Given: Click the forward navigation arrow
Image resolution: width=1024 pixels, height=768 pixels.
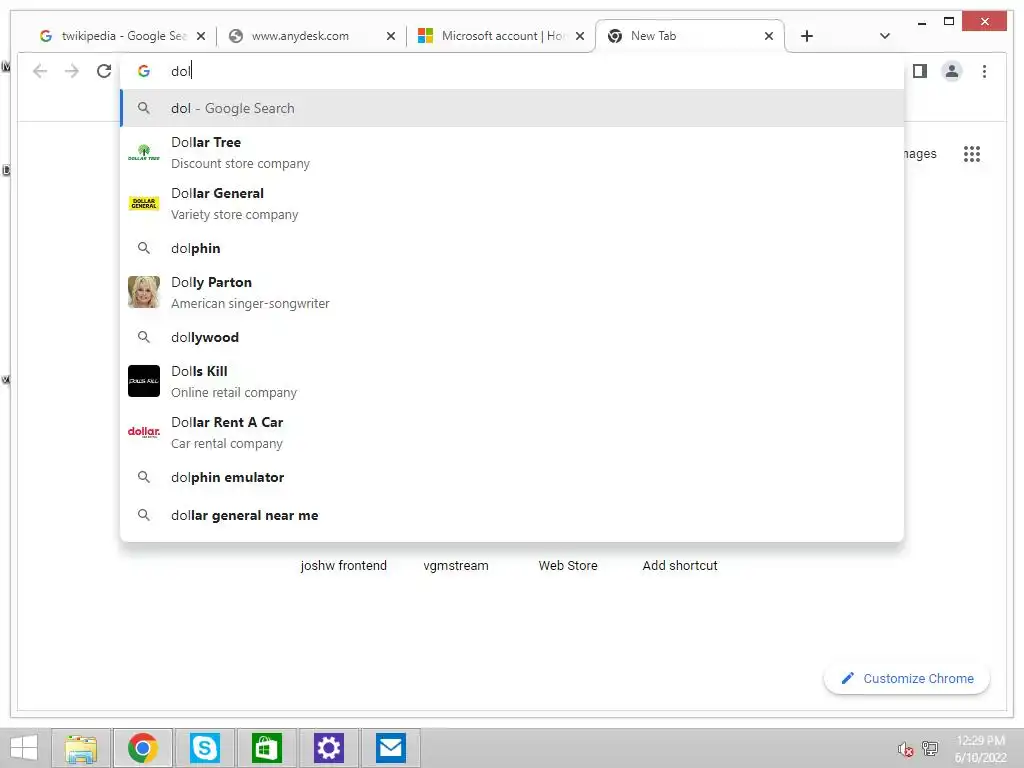Looking at the screenshot, I should pos(72,71).
